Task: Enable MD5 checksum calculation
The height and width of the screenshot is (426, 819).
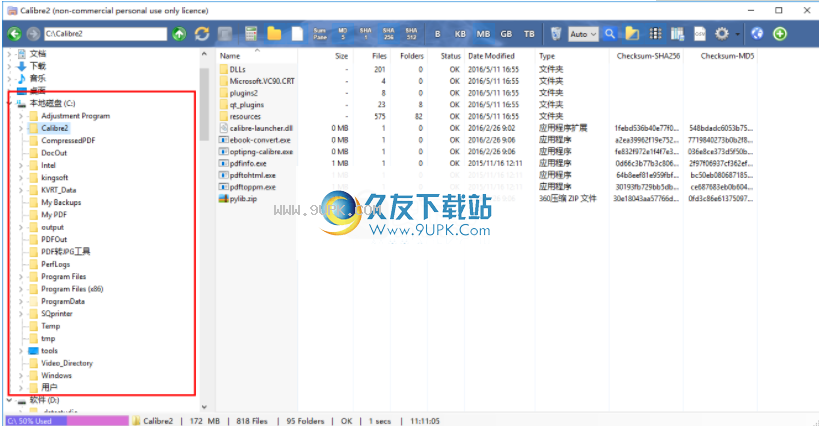Action: coord(343,34)
